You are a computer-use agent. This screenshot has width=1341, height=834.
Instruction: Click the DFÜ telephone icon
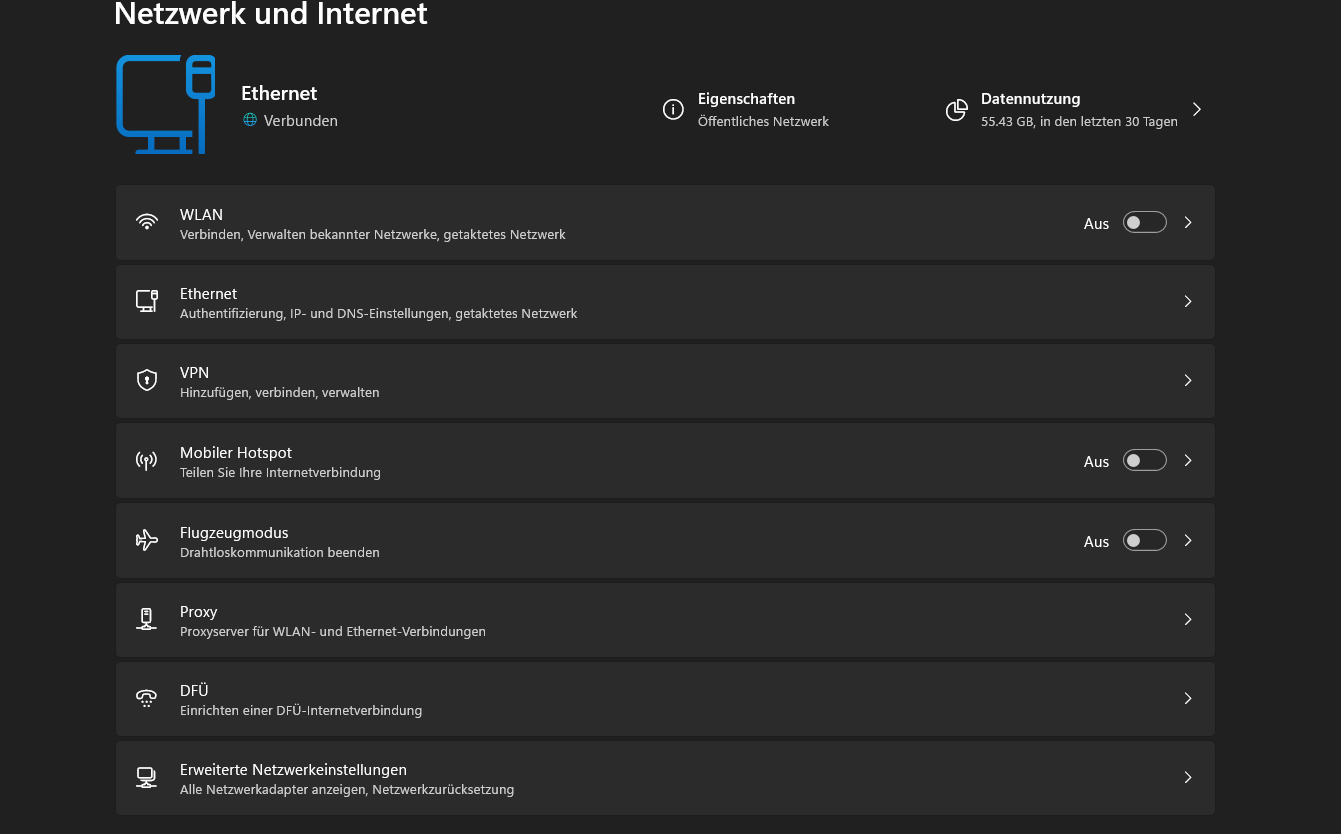pyautogui.click(x=147, y=699)
